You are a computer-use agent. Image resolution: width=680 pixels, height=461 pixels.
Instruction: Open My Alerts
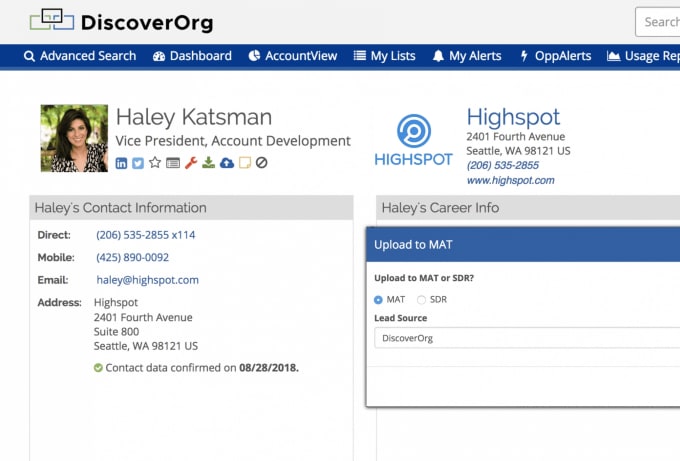(x=467, y=56)
